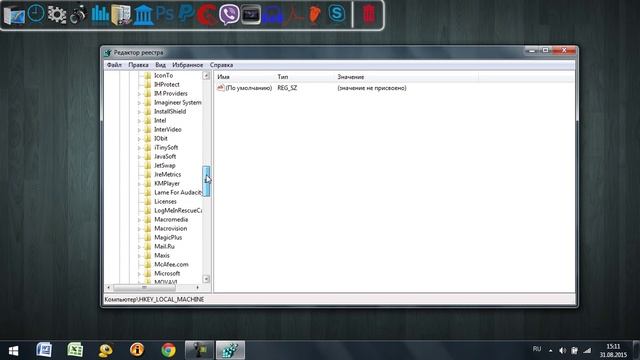Open Excel from the taskbar
The image size is (640, 360).
coord(75,350)
